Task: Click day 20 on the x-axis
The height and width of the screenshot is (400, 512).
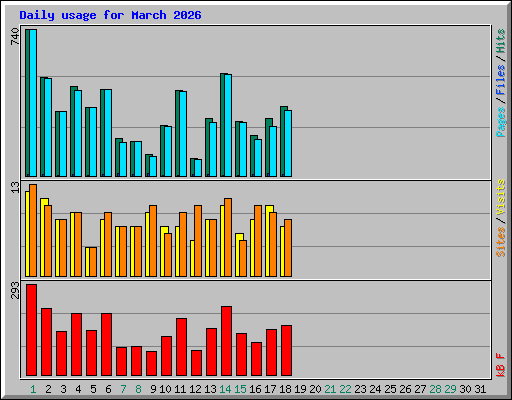Action: [315, 389]
